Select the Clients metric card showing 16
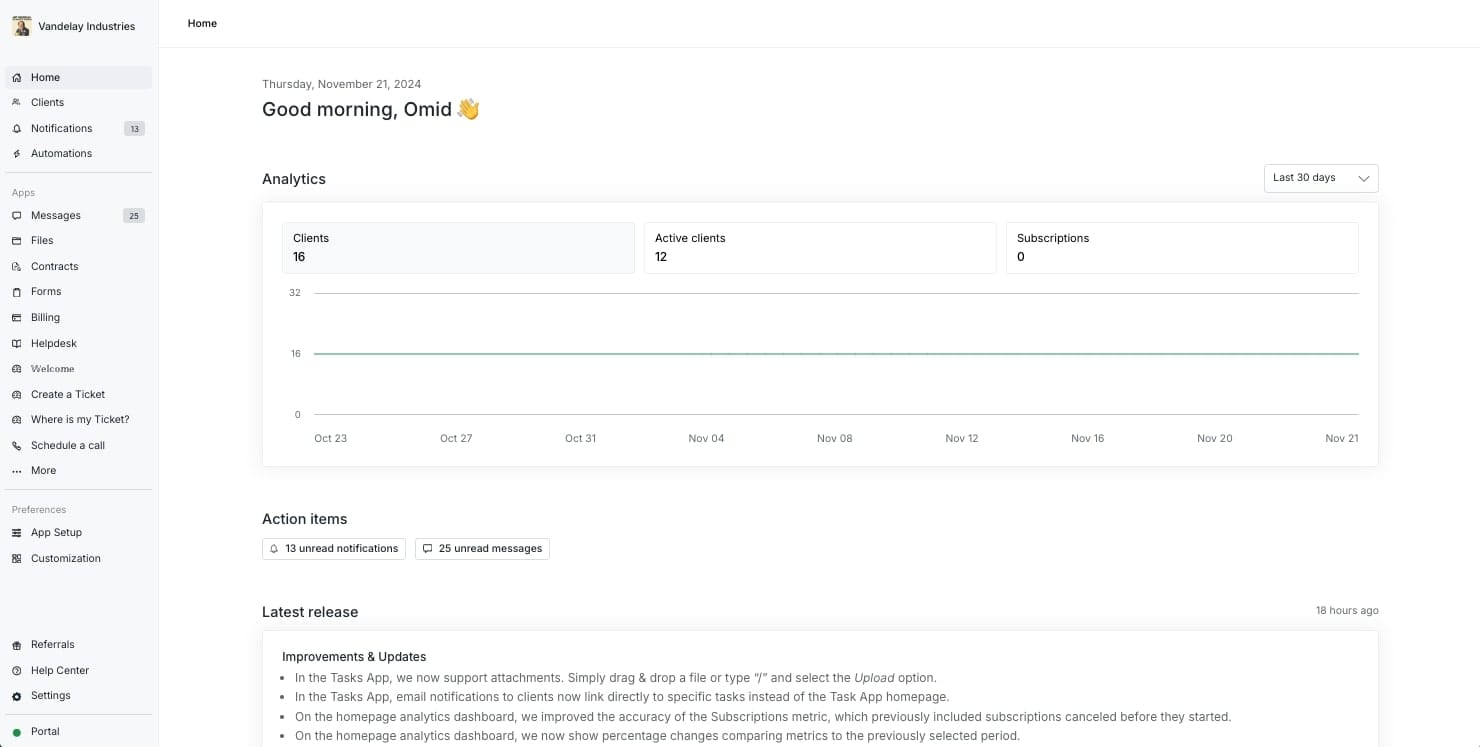 [457, 248]
